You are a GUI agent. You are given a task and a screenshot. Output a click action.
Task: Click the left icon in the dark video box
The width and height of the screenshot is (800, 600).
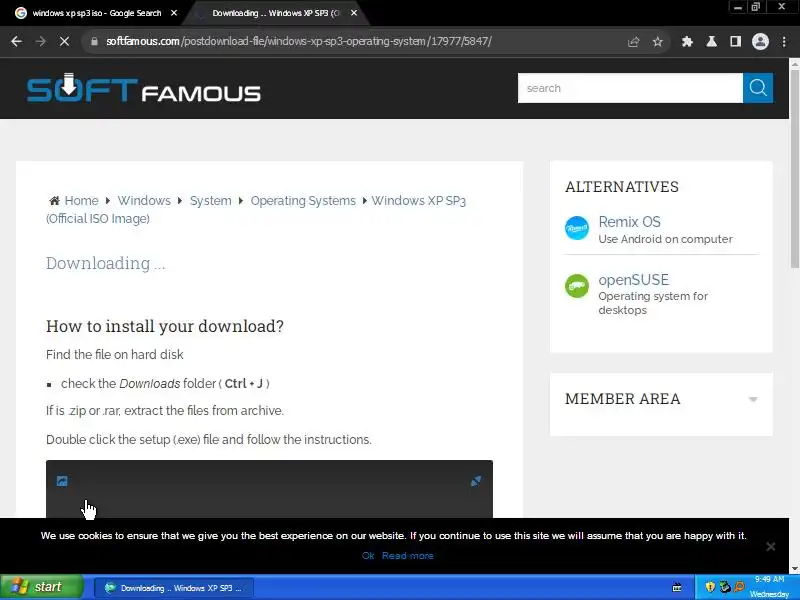62,481
